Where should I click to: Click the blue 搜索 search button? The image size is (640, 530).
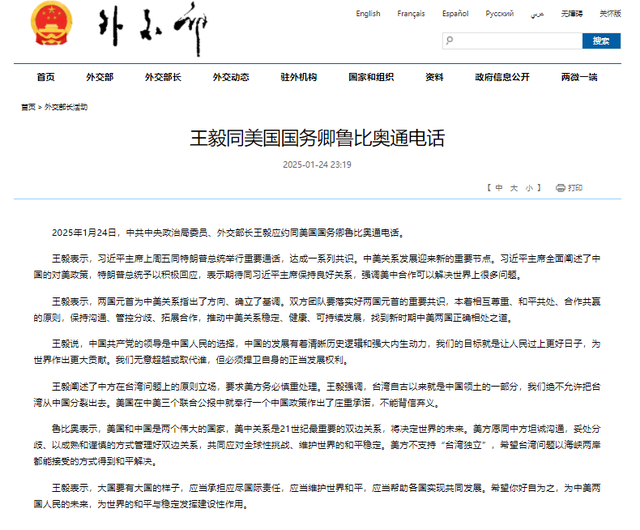click(601, 40)
